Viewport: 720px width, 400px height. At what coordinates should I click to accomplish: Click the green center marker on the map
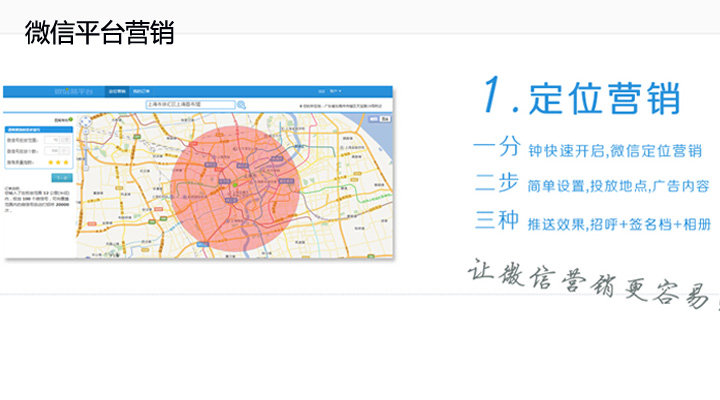(235, 185)
